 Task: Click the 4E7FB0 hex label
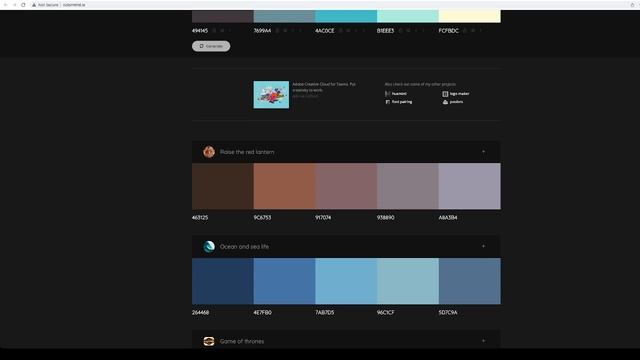[x=262, y=312]
